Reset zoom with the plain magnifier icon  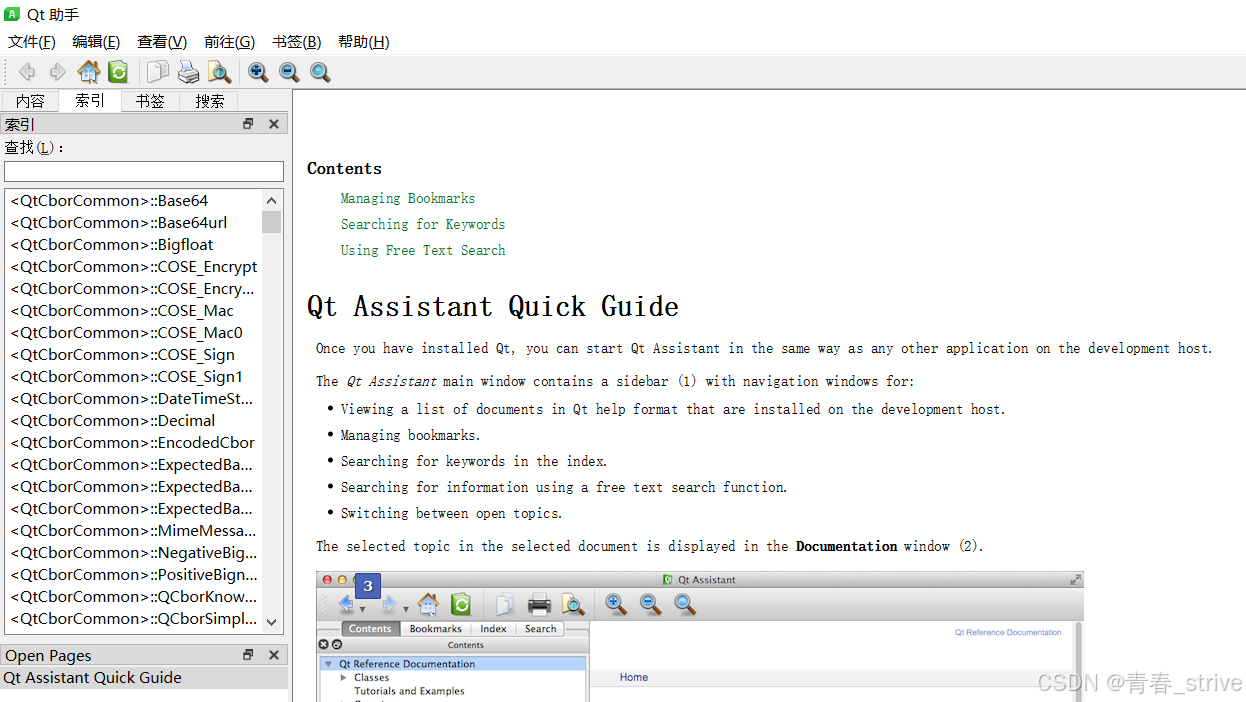pyautogui.click(x=320, y=72)
